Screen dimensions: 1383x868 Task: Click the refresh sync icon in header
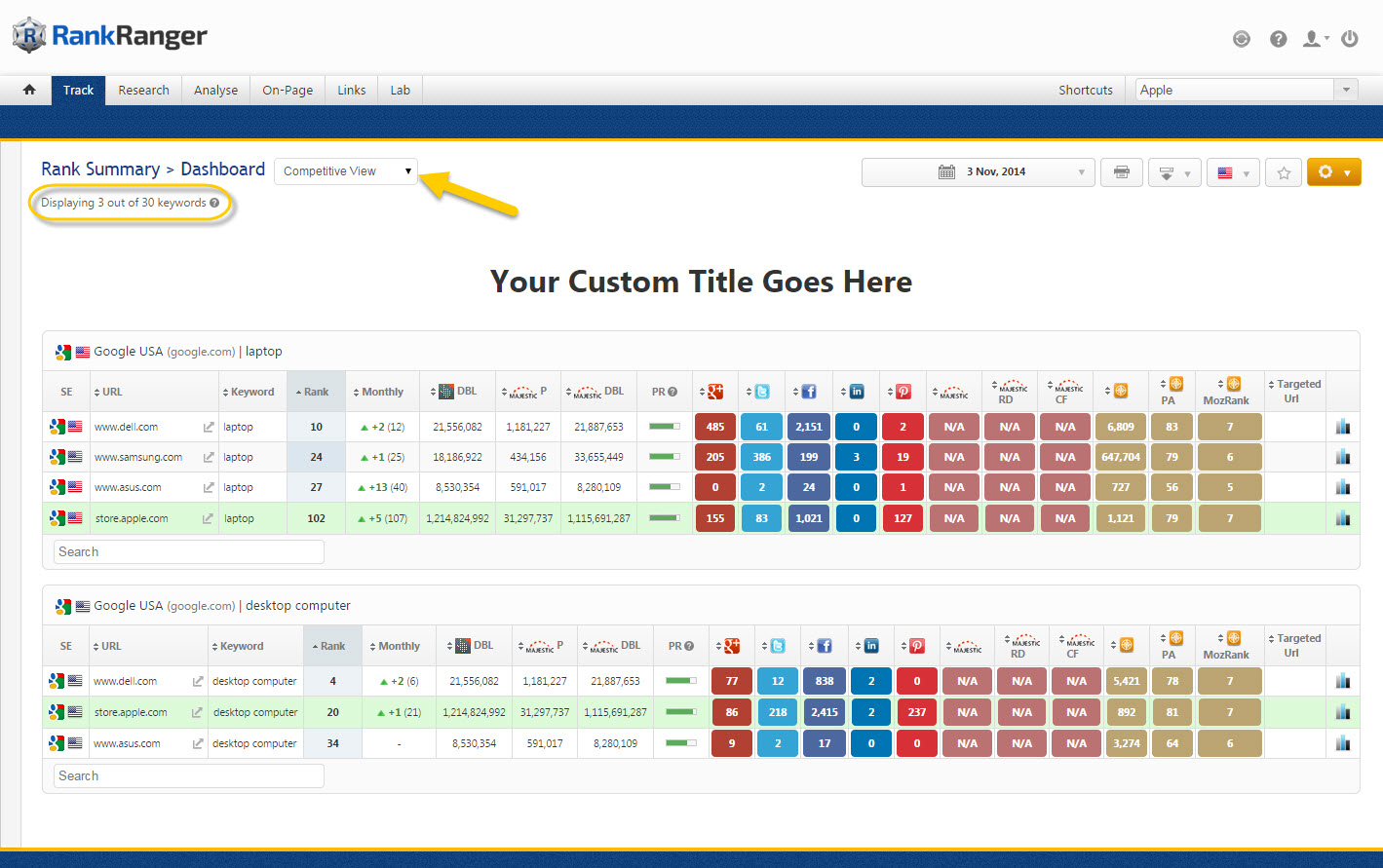(x=1241, y=39)
